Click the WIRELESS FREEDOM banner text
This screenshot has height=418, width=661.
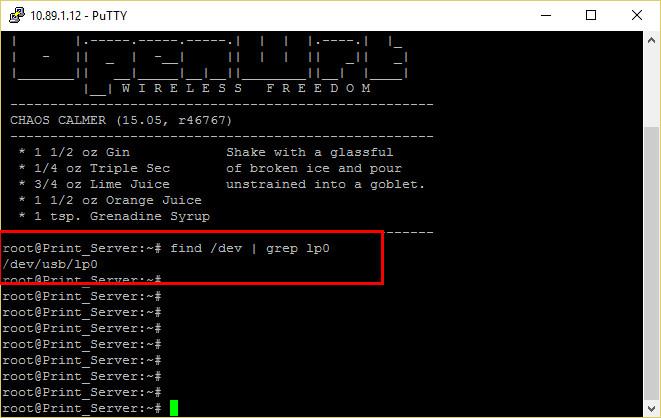tap(247, 88)
